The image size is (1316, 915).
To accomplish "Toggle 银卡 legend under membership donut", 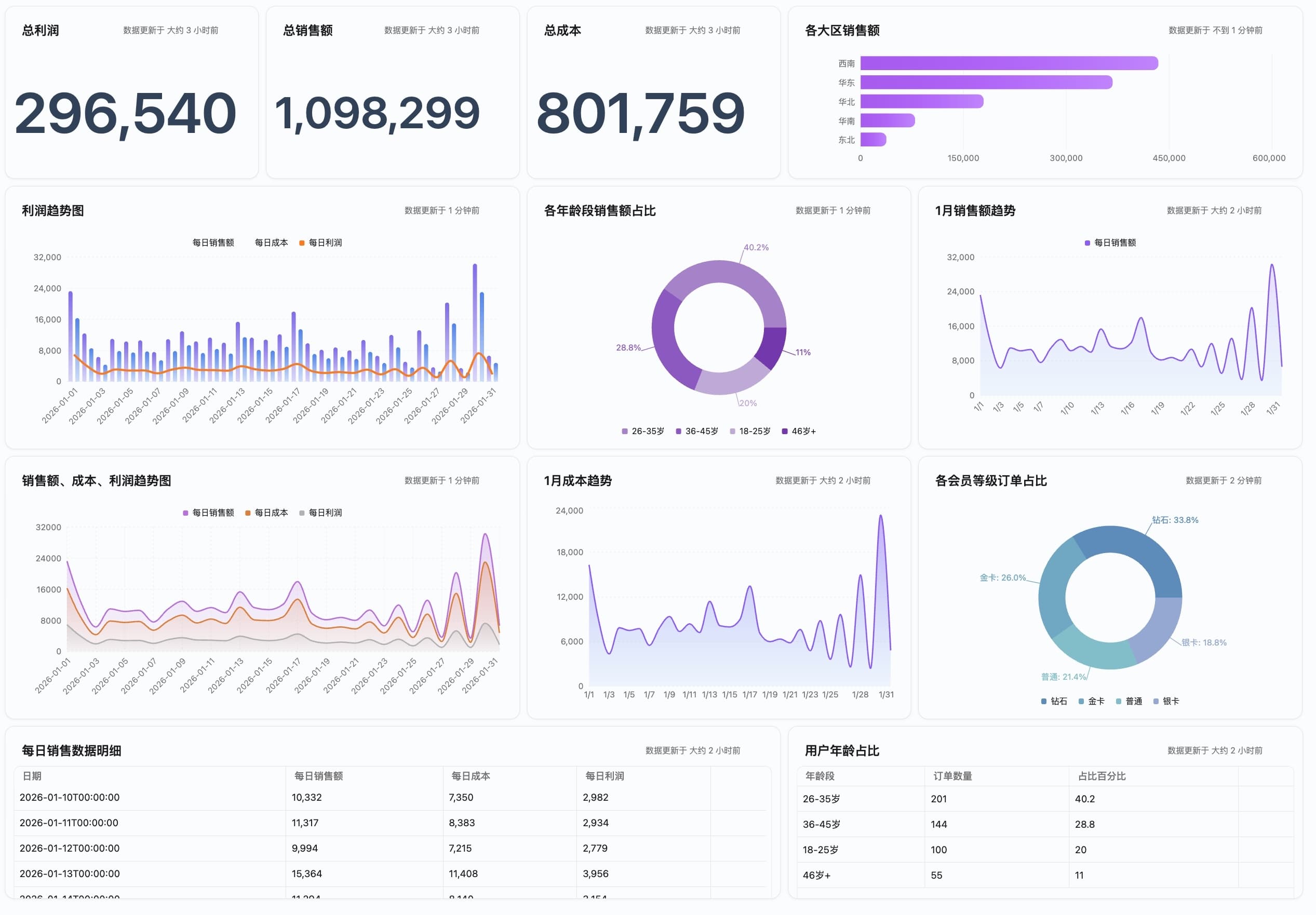I will (x=1166, y=701).
